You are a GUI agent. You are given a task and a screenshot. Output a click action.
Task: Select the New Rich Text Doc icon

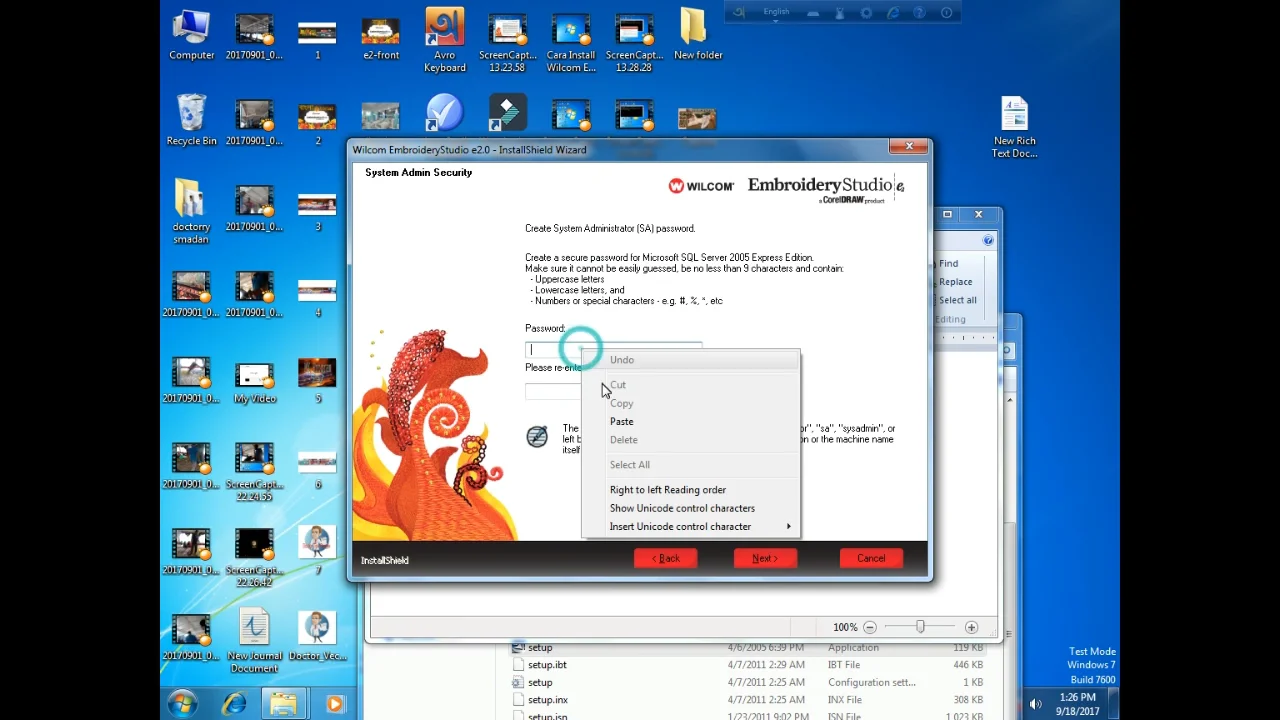pyautogui.click(x=1014, y=127)
